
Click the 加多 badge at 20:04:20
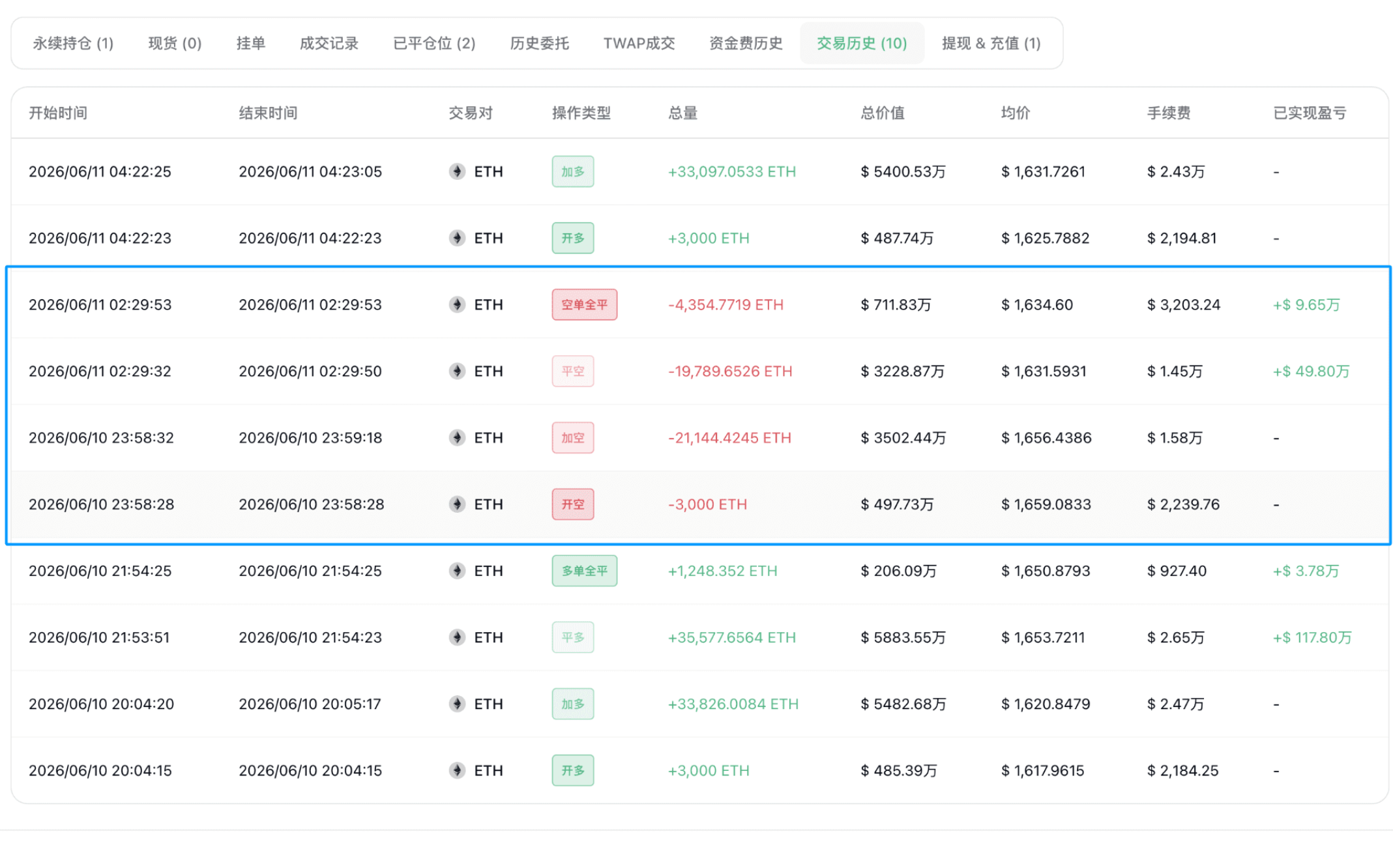coord(572,703)
